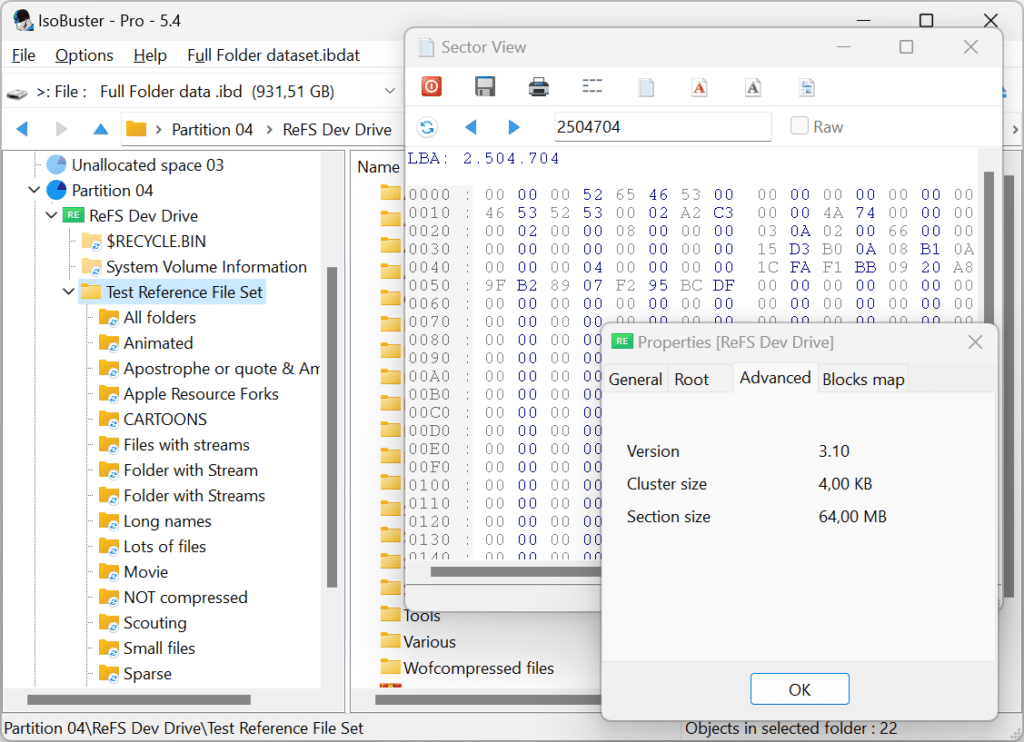Collapse the Test Reference File Set folder
The image size is (1024, 742).
coord(69,291)
